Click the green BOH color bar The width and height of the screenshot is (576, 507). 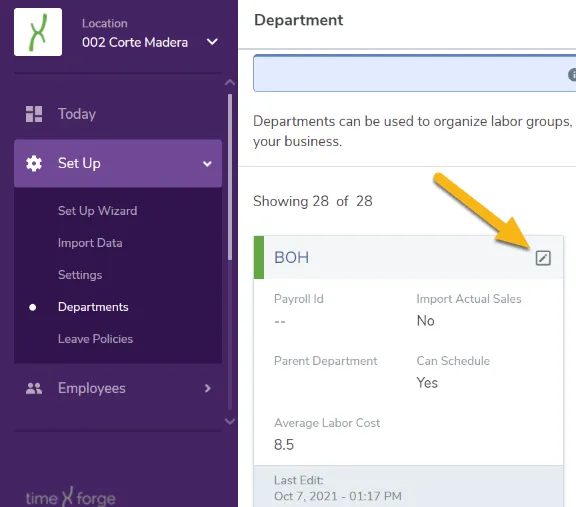tap(259, 257)
